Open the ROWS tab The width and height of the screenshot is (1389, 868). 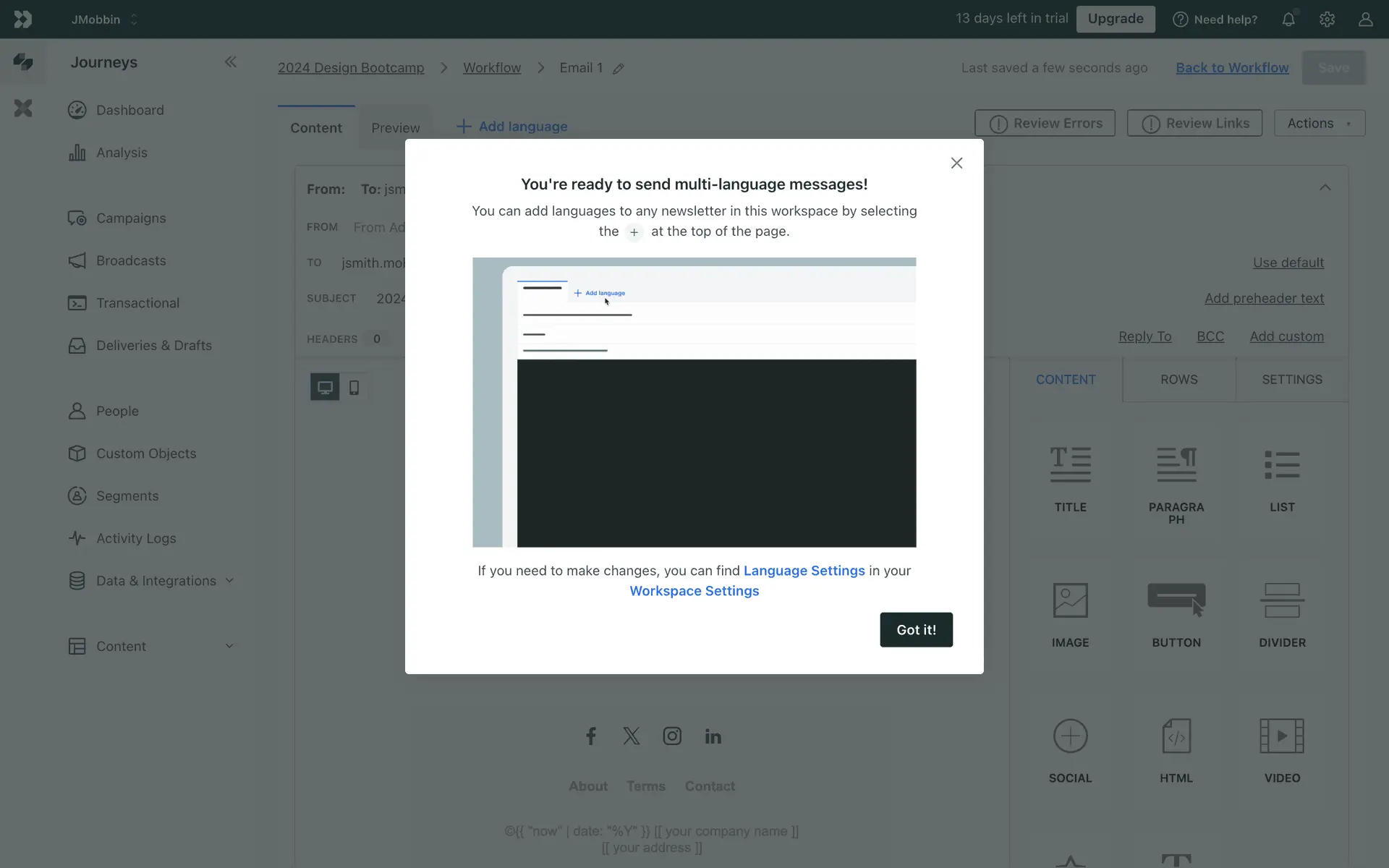pyautogui.click(x=1178, y=380)
